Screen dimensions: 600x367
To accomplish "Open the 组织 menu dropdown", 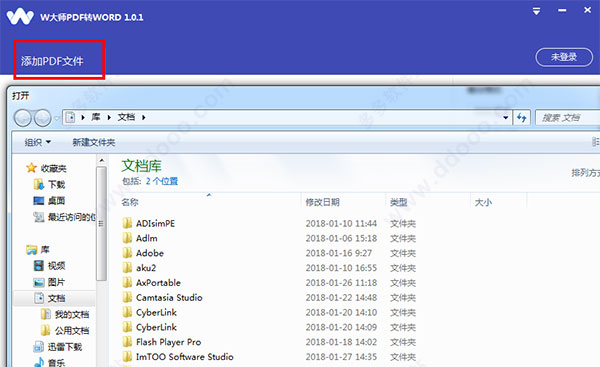I will (38, 142).
